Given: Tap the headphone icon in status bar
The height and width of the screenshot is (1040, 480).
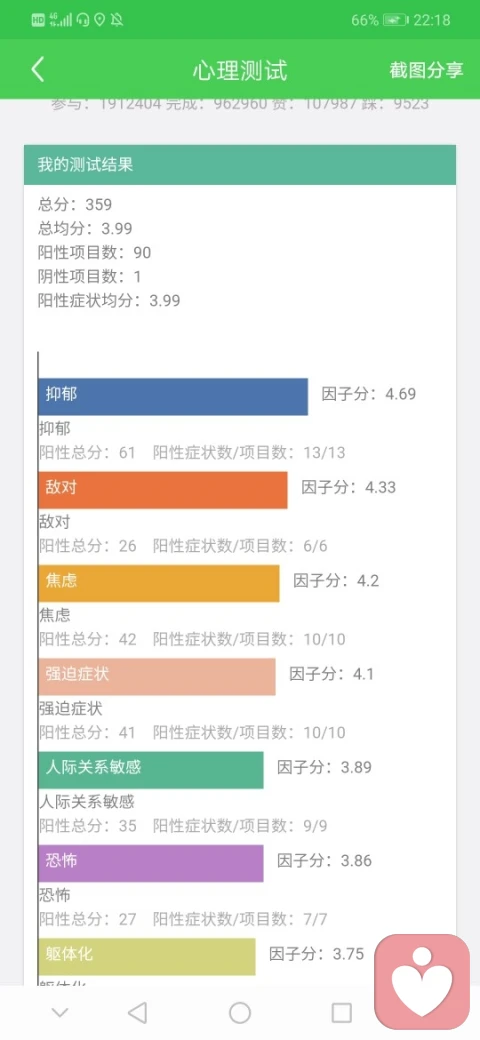Looking at the screenshot, I should 83,20.
